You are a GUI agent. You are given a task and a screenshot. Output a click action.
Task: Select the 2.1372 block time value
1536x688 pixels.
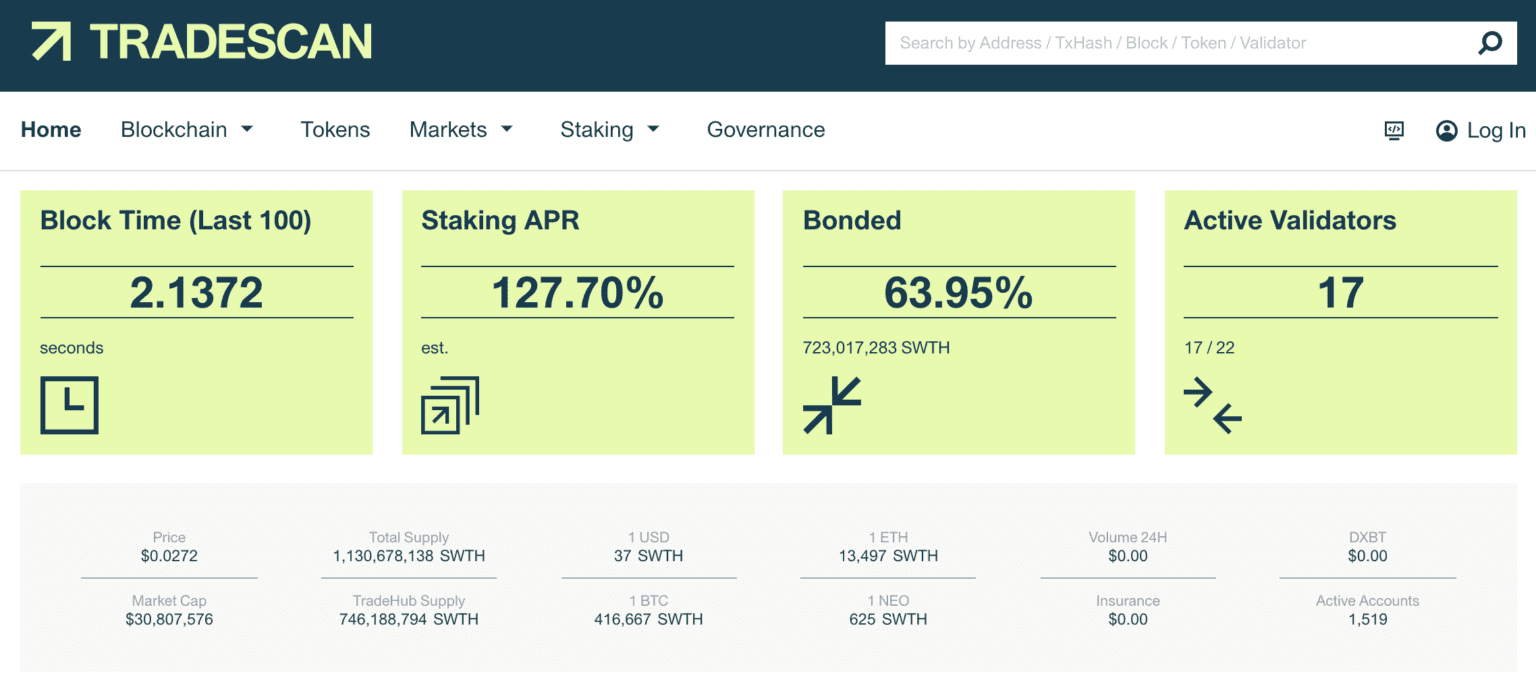pos(197,292)
